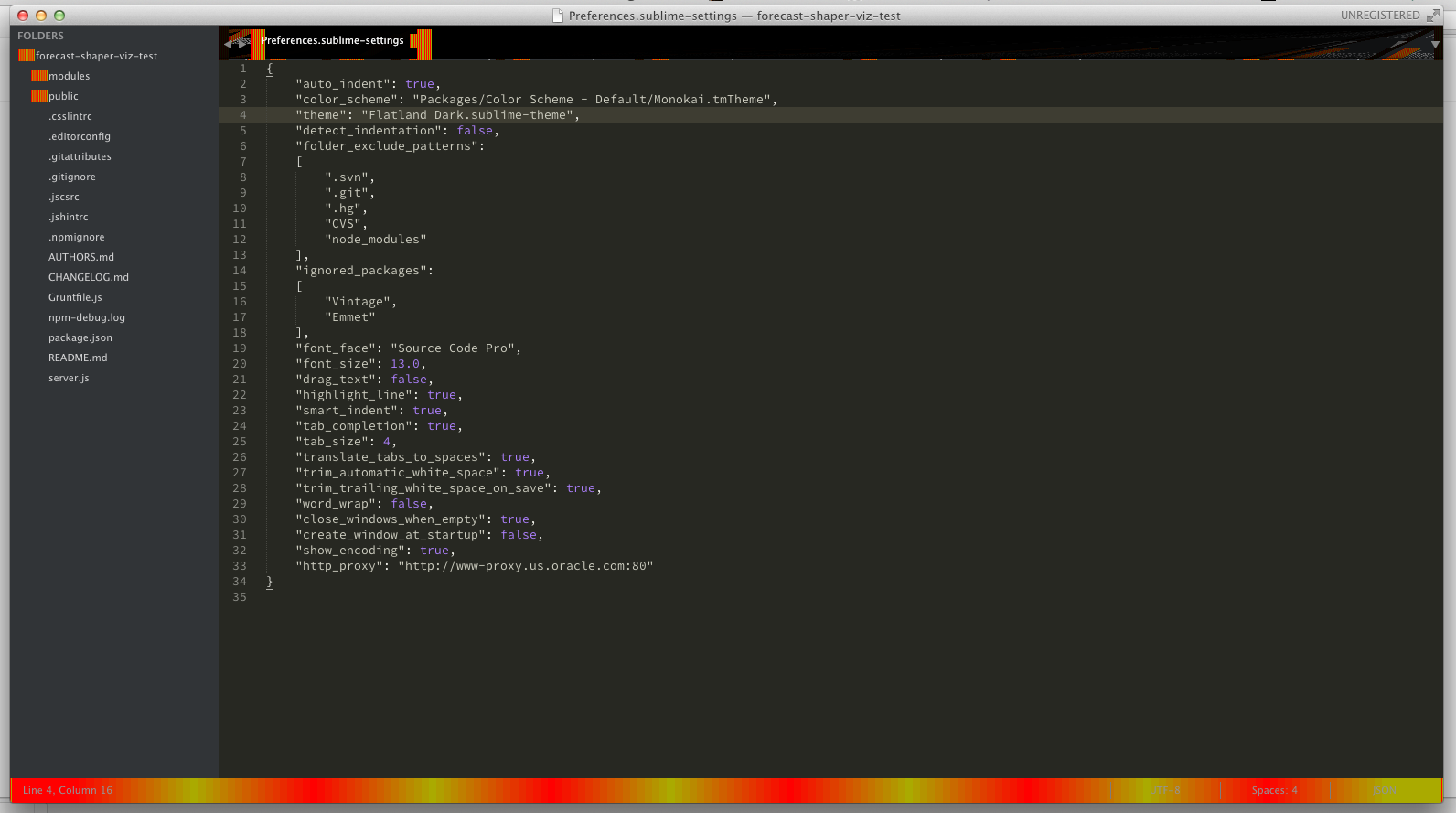Click the "Emmet" string on line 17
1456x813 pixels.
[350, 317]
